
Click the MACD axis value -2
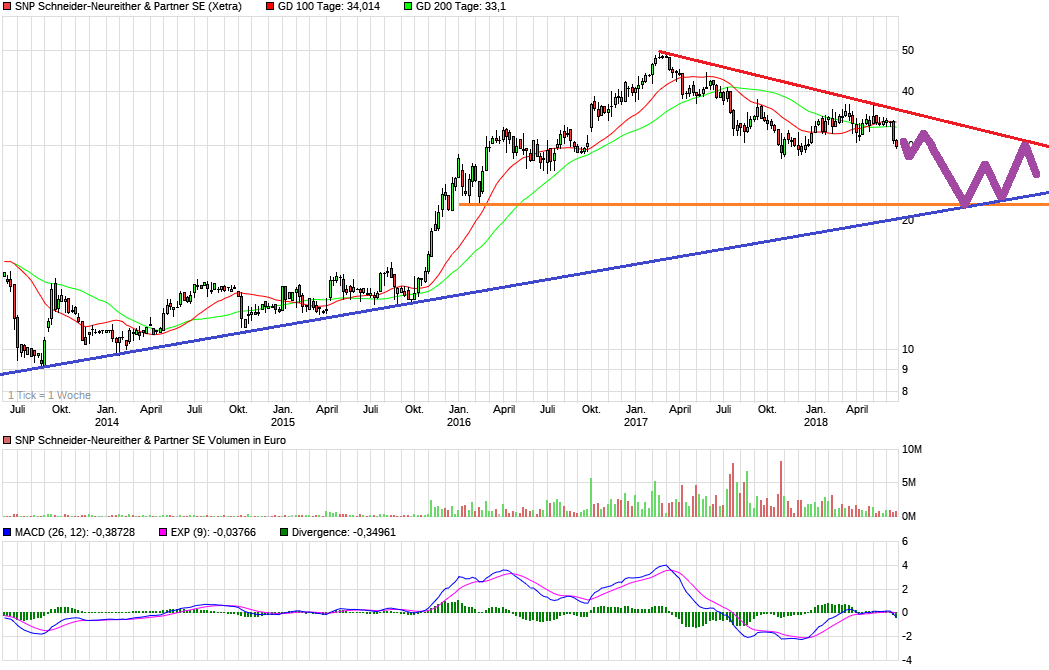(x=907, y=637)
